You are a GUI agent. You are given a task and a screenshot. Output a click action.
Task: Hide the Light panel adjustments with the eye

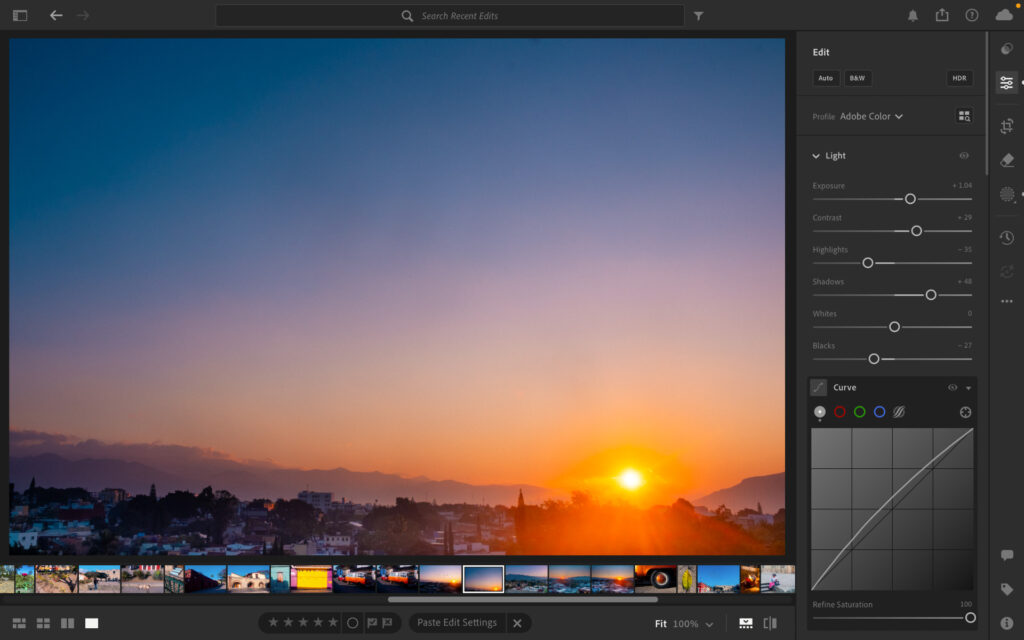[x=963, y=155]
